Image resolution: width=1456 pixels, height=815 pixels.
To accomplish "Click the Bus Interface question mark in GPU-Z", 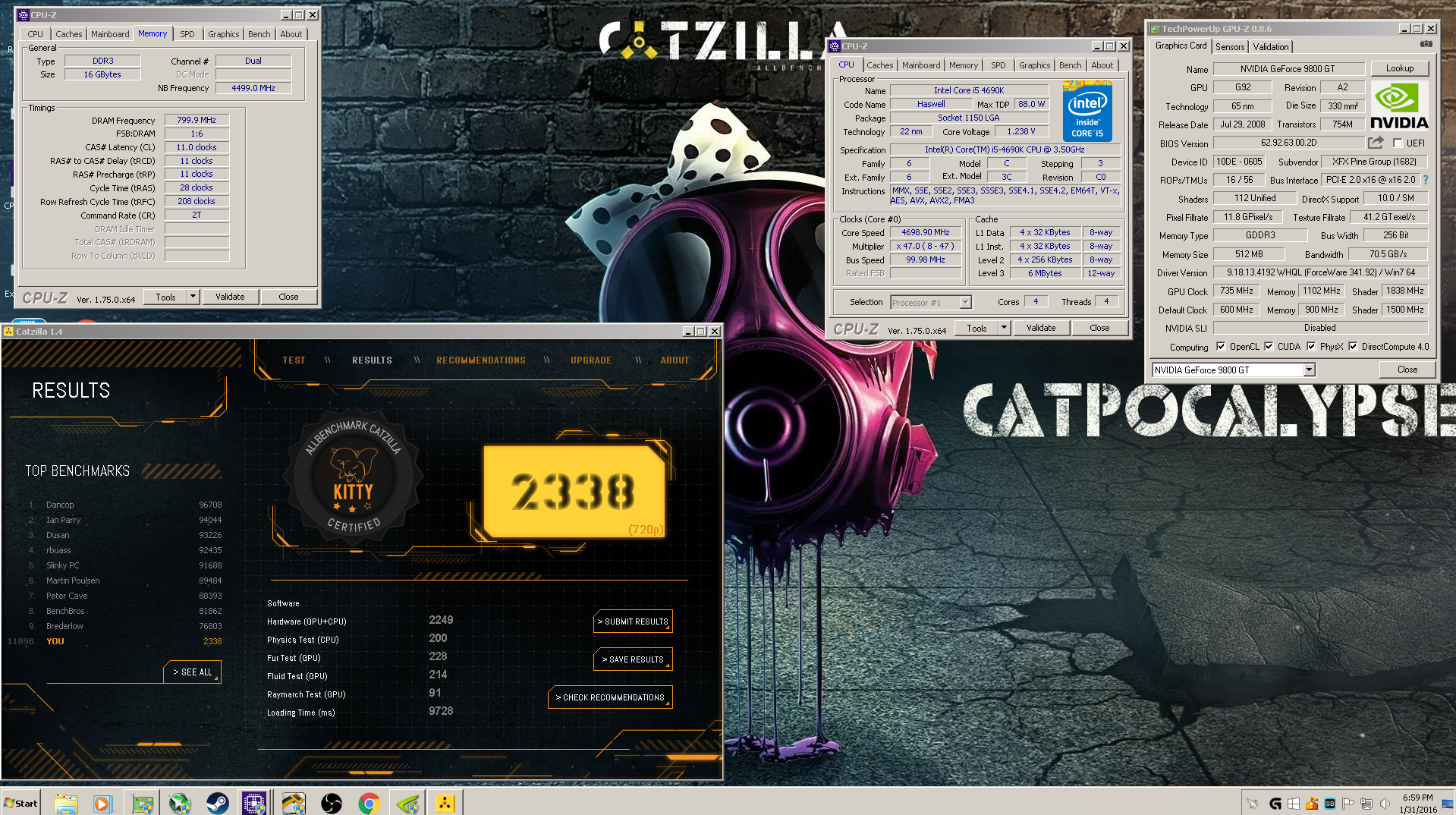I will coord(1426,180).
